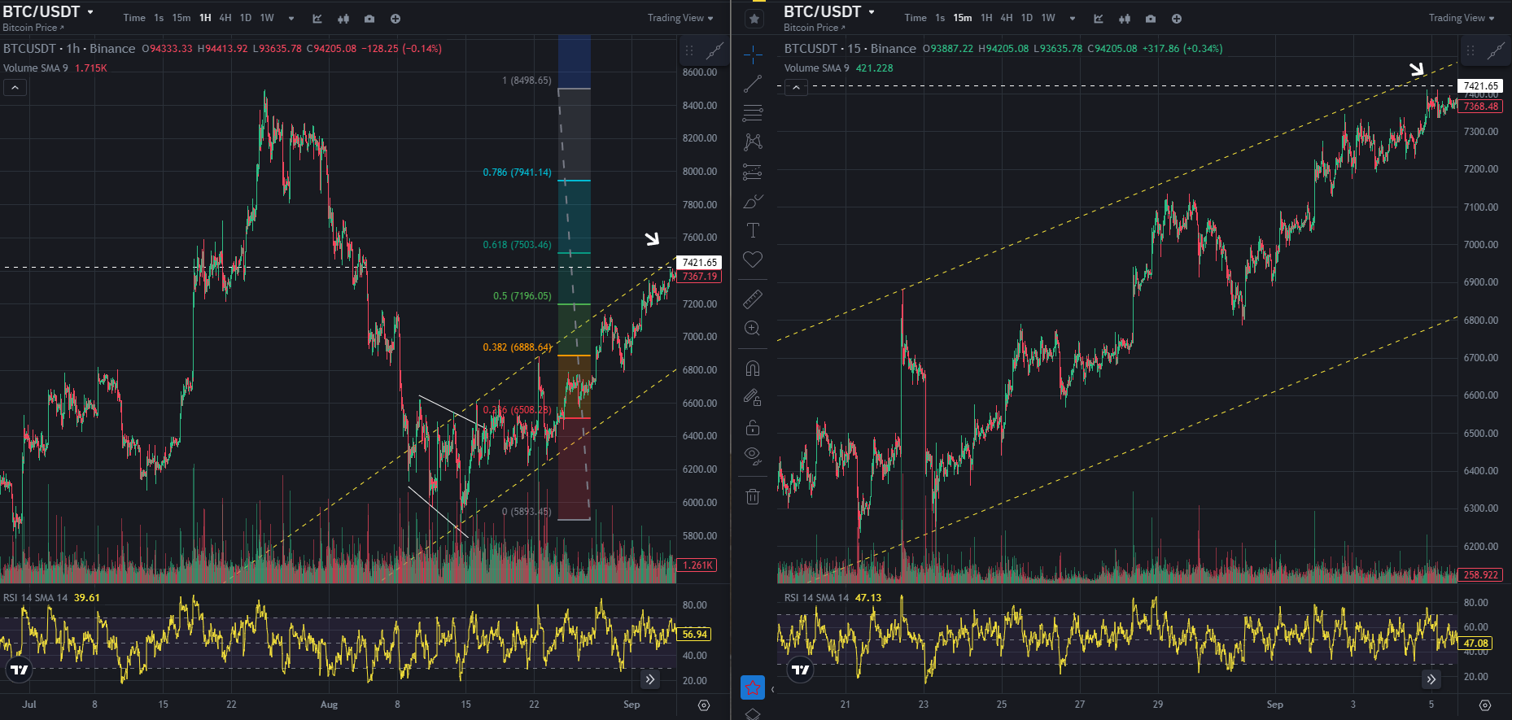The image size is (1518, 721).
Task: Toggle Magnet mode for drawings
Action: [x=753, y=367]
